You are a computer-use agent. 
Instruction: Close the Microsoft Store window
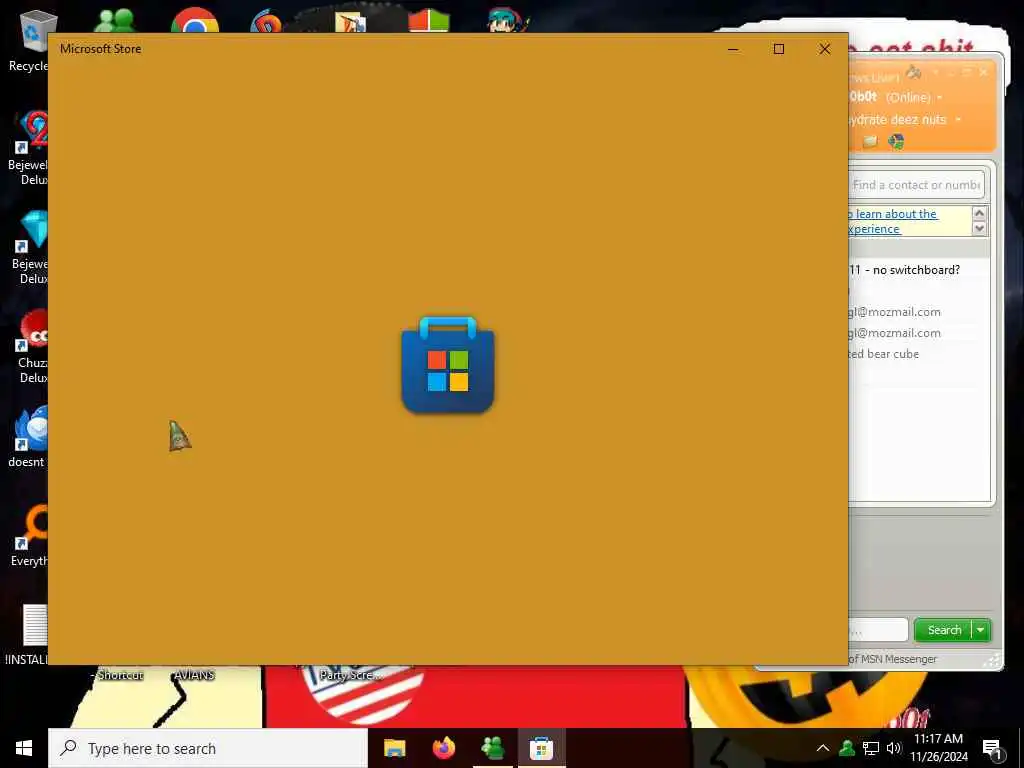[825, 49]
